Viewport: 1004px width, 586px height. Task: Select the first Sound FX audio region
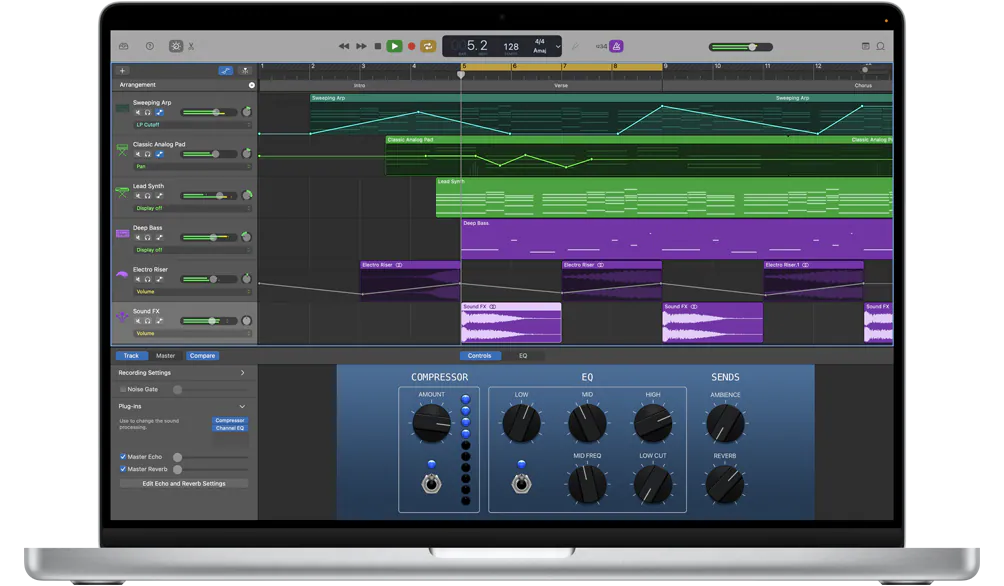[x=511, y=323]
